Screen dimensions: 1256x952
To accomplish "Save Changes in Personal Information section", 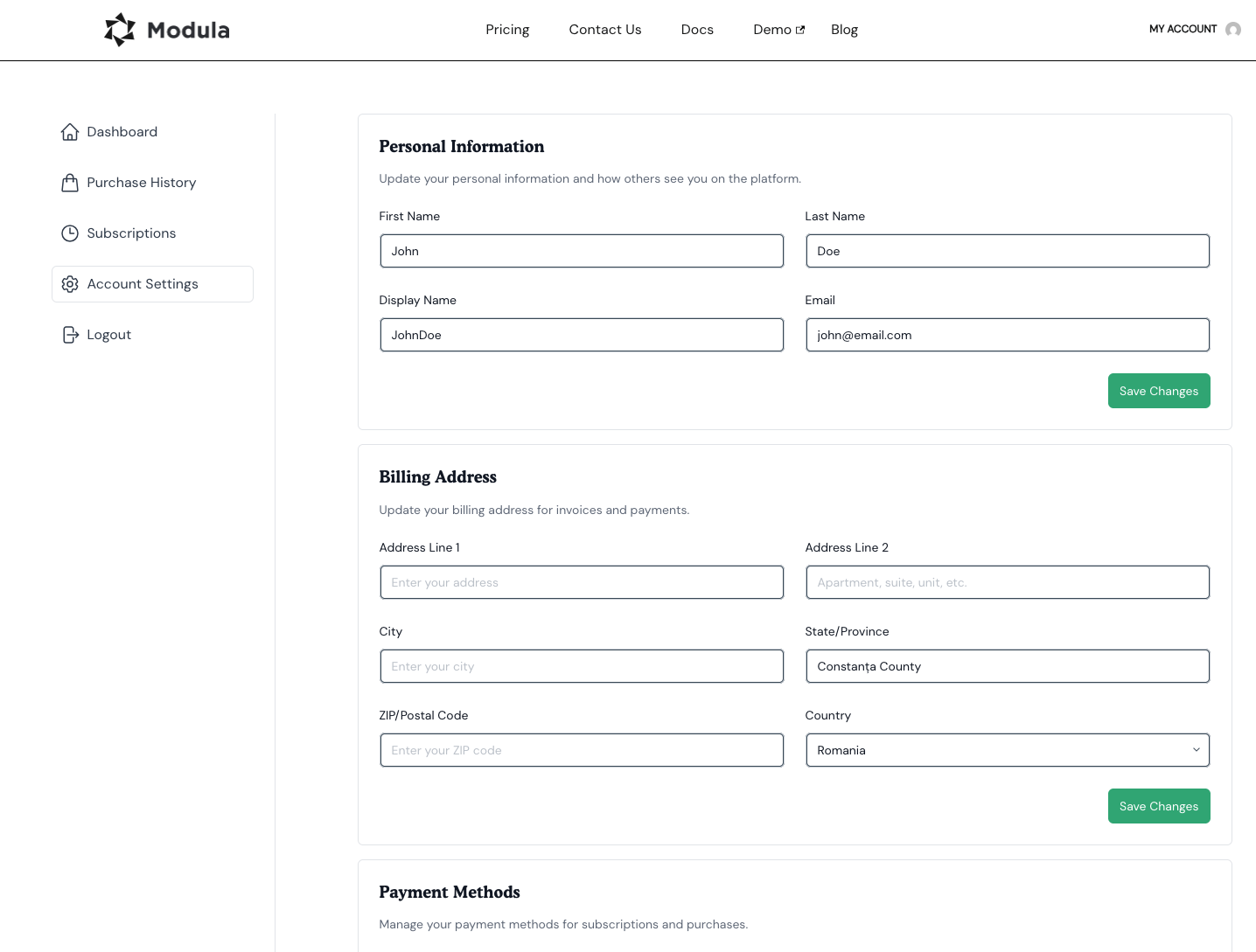I will tap(1158, 391).
